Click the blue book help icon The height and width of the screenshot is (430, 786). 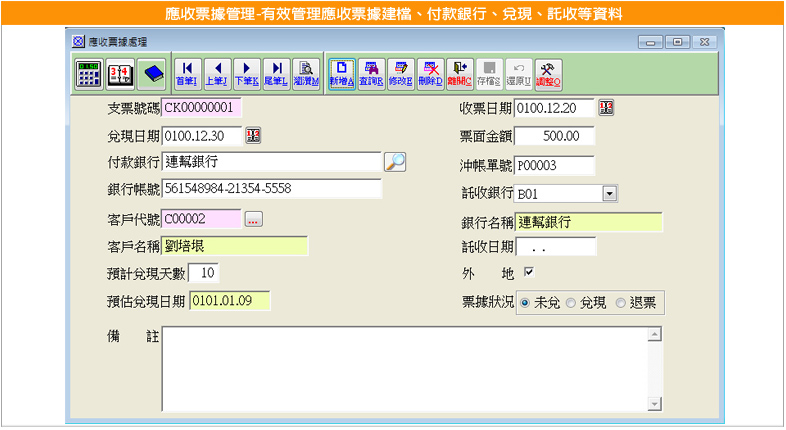pos(151,73)
